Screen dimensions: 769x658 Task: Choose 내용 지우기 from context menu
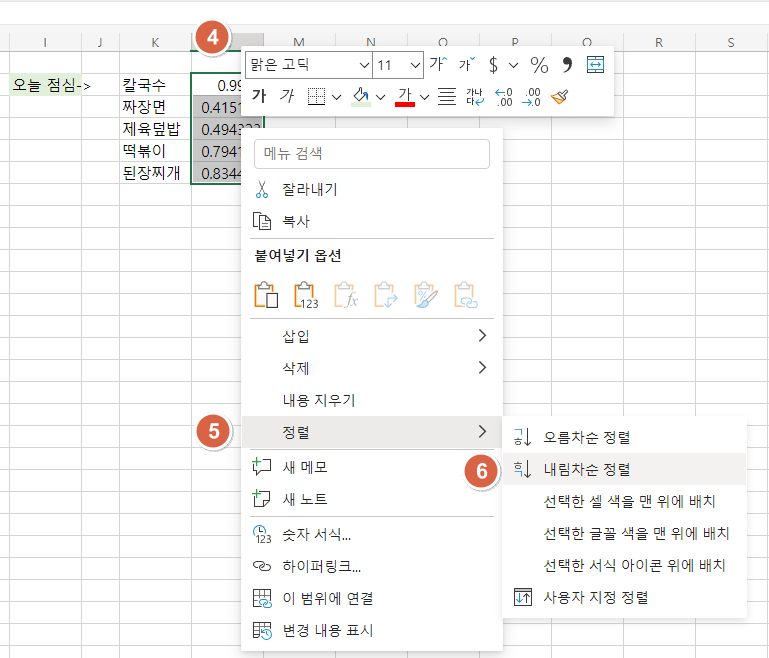(372, 400)
